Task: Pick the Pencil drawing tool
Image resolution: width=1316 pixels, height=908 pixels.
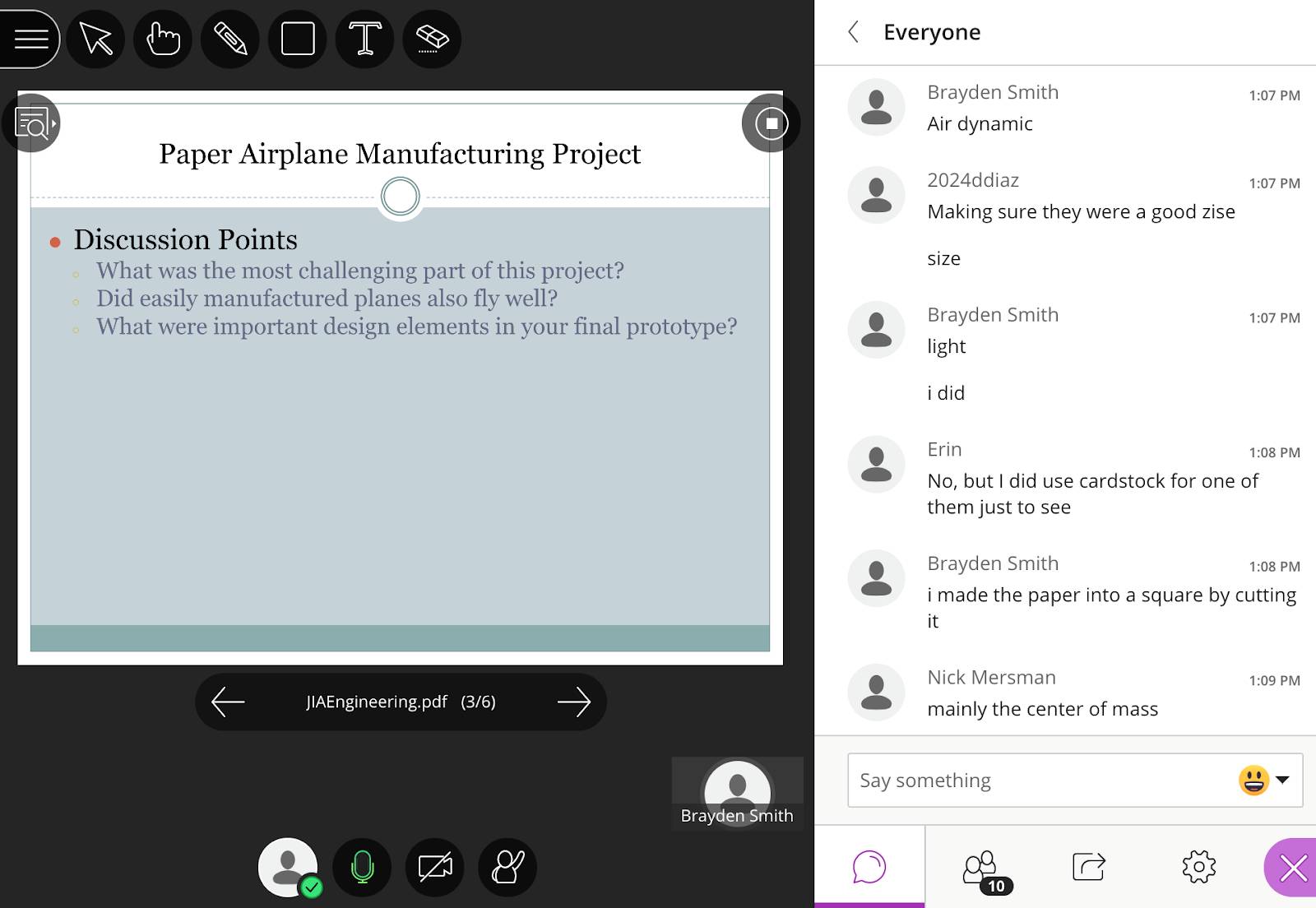Action: point(230,39)
